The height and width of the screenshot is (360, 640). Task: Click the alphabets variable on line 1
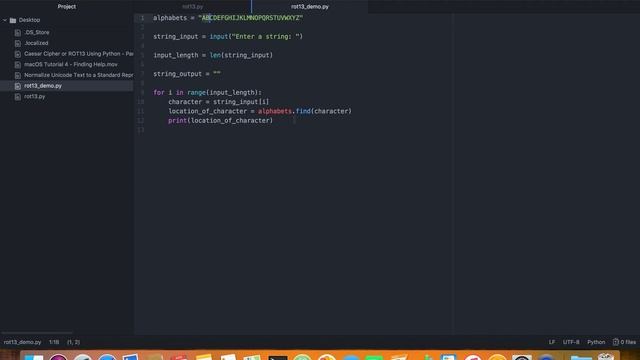click(170, 18)
